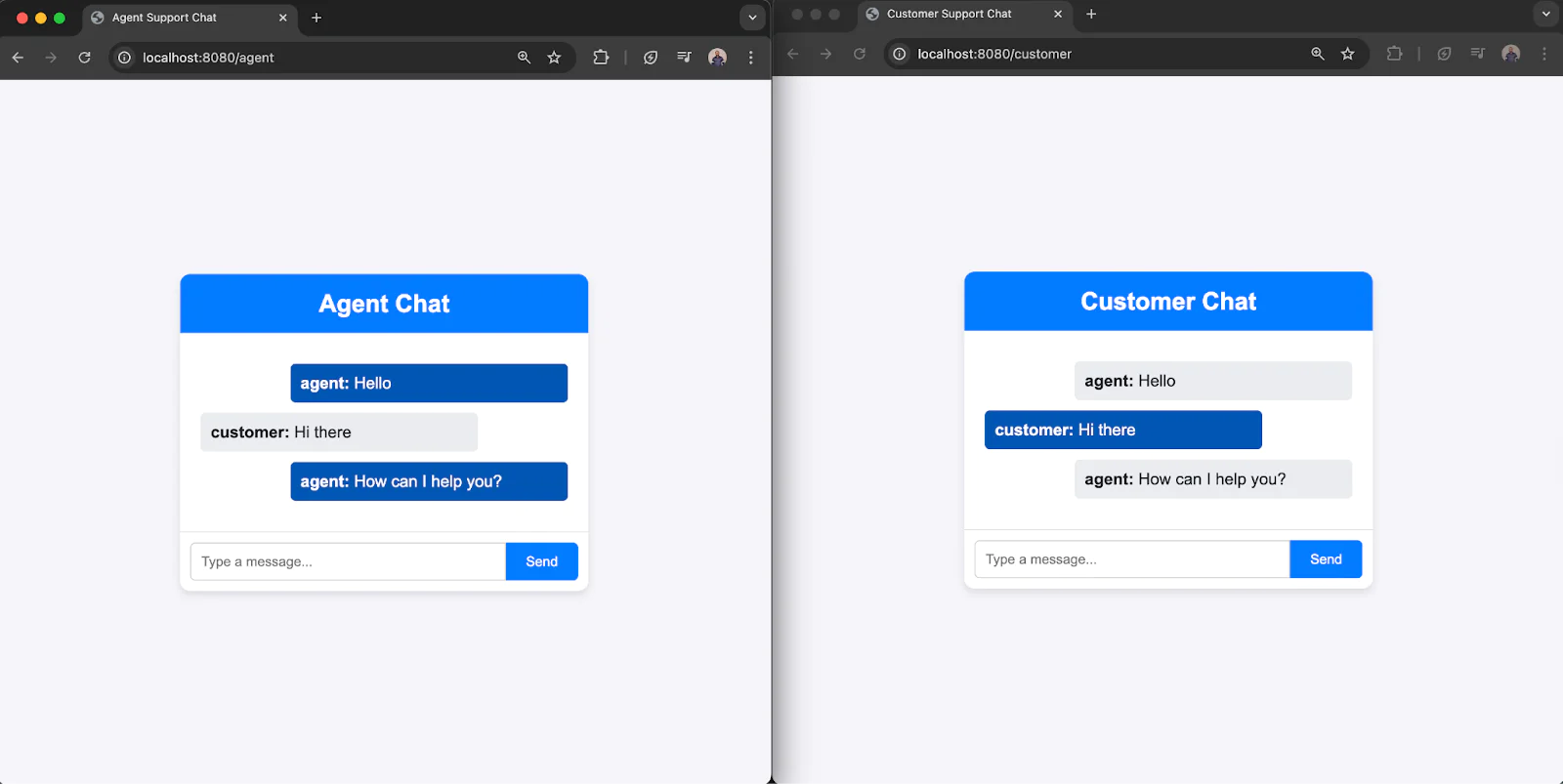Reload the localhost:8080/agent page
The width and height of the screenshot is (1563, 784).
click(x=85, y=58)
